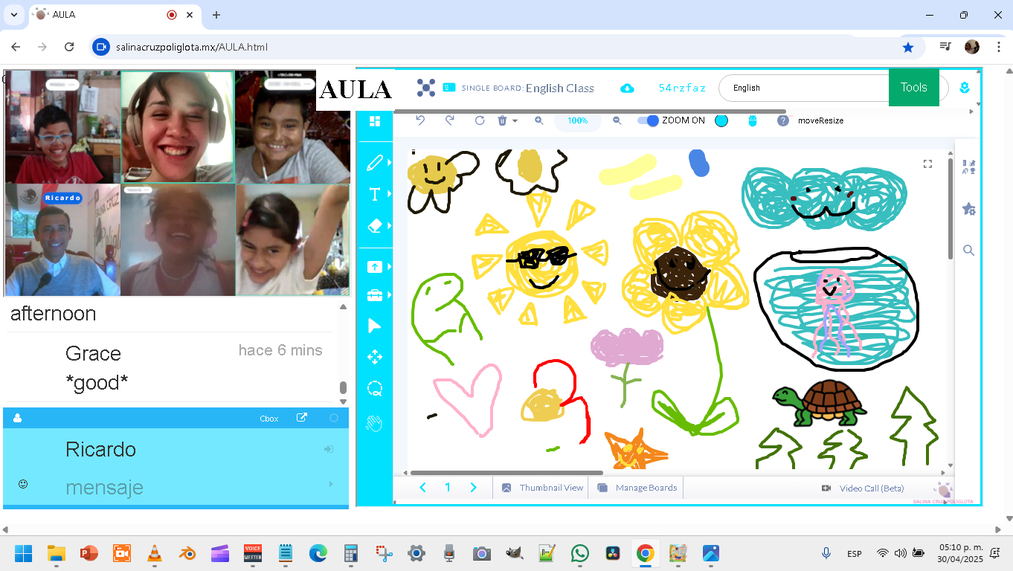This screenshot has width=1013, height=571.
Task: Expand the toolbox briefcase submenu
Action: (389, 295)
